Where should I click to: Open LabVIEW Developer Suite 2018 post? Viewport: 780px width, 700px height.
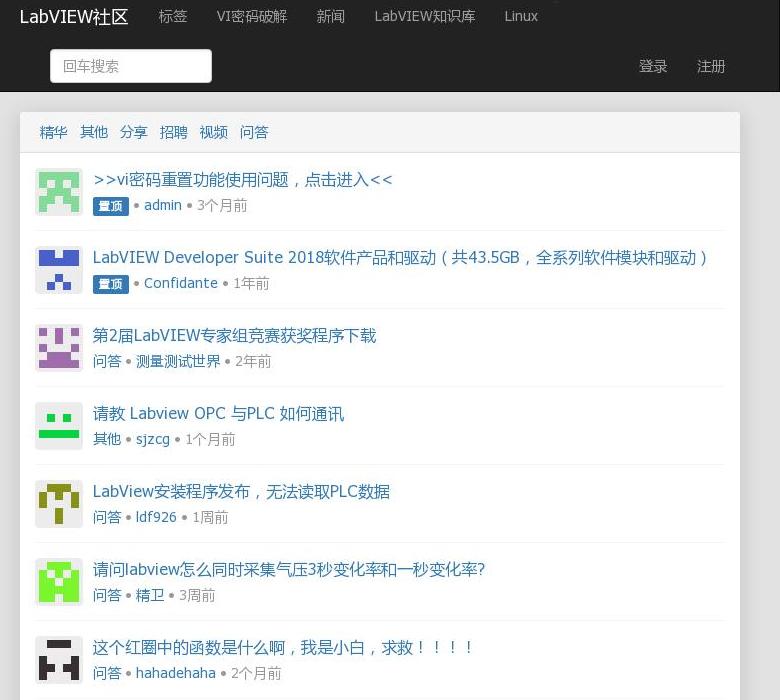(400, 258)
